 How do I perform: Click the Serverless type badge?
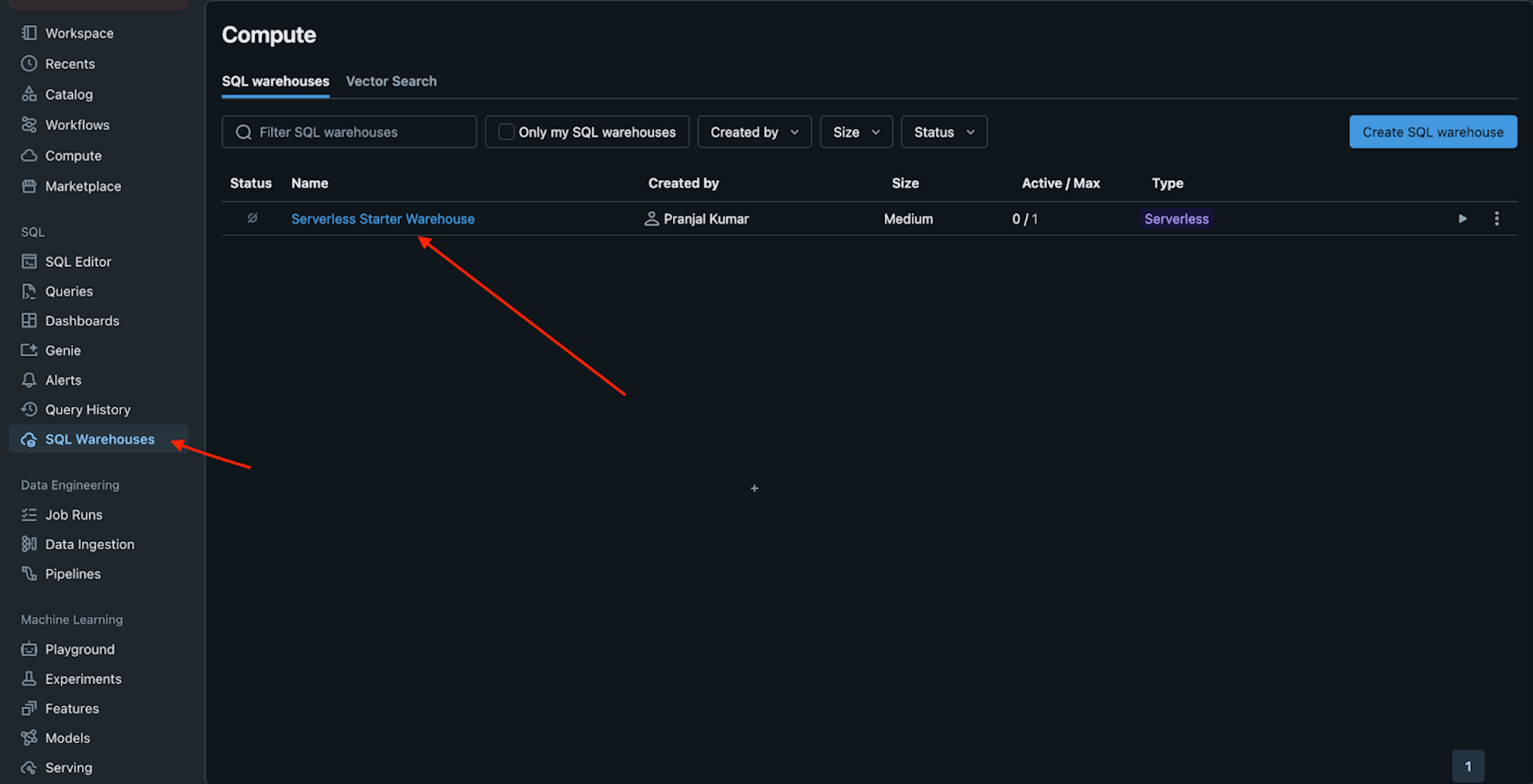pyautogui.click(x=1176, y=218)
